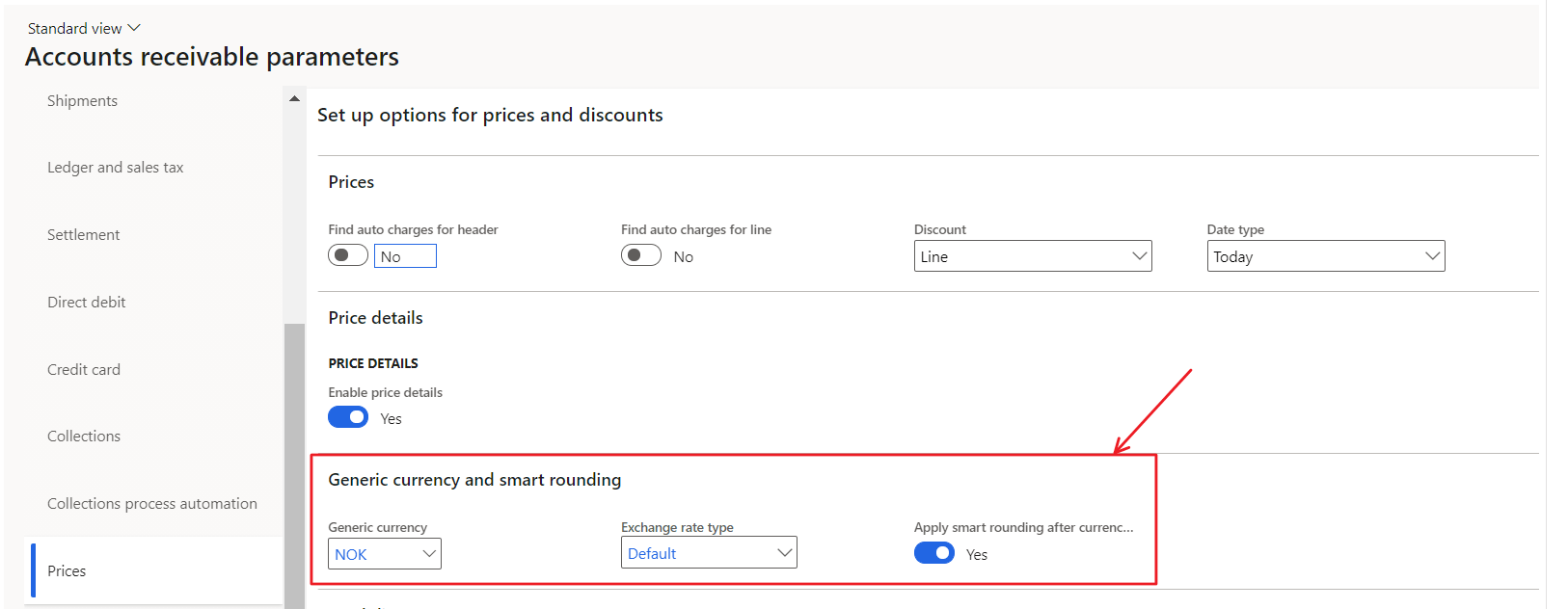Viewport: 1568px width, 609px height.
Task: Open the Ledger and sales tax tab
Action: pyautogui.click(x=115, y=168)
